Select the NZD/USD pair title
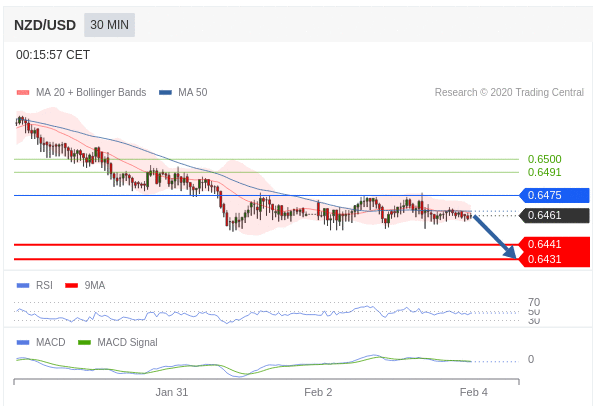The width and height of the screenshot is (600, 412). coord(45,25)
